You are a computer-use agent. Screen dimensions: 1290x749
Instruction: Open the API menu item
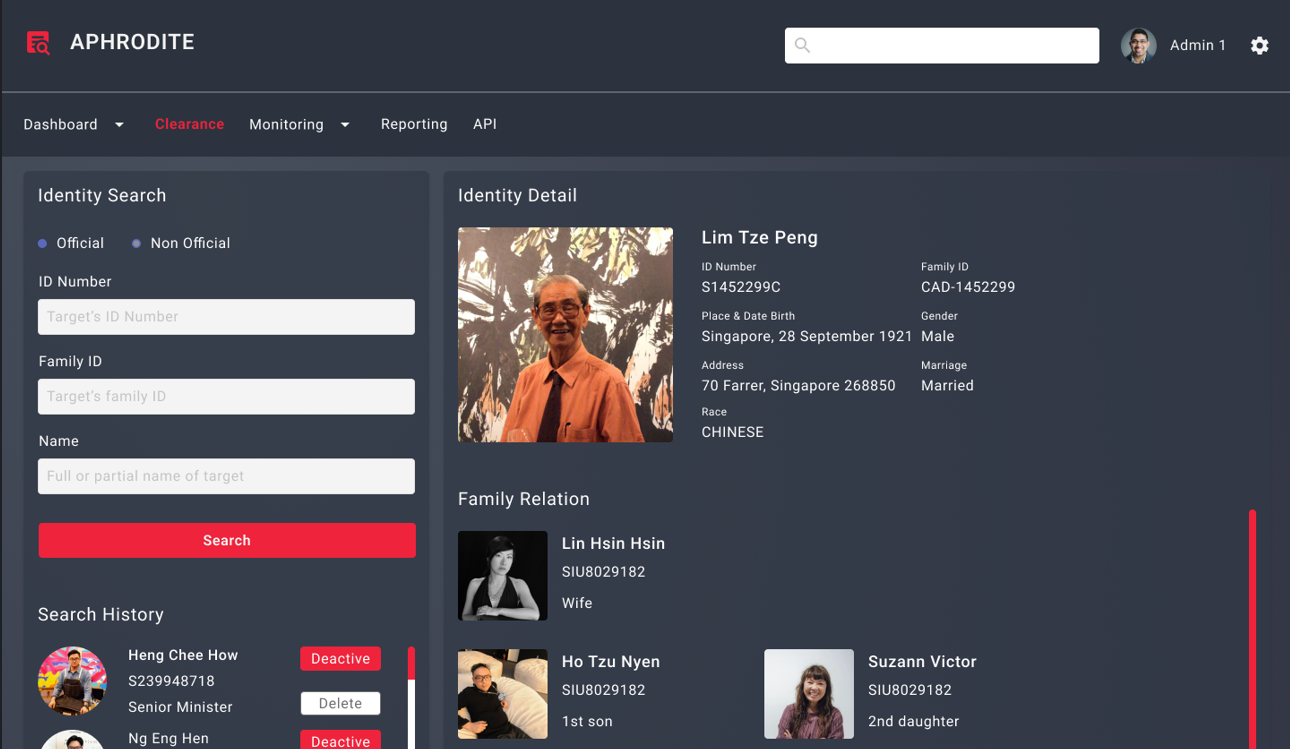(x=485, y=125)
